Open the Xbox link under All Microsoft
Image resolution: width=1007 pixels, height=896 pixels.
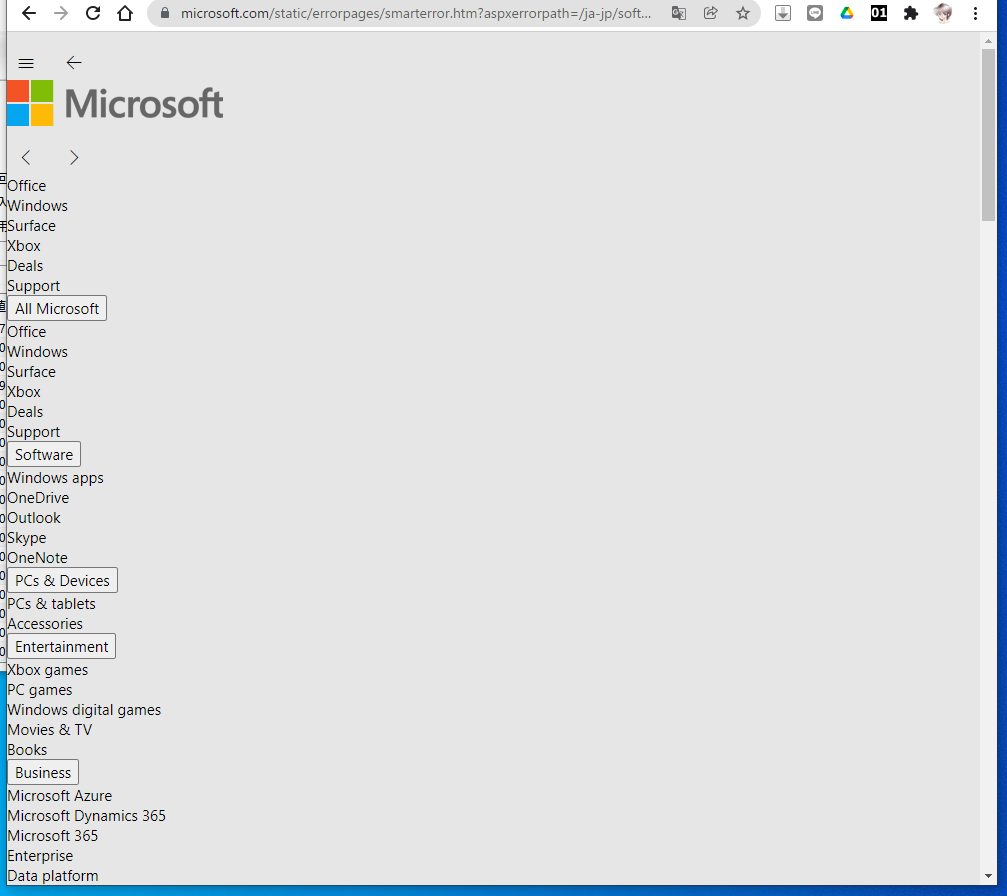[x=24, y=391]
